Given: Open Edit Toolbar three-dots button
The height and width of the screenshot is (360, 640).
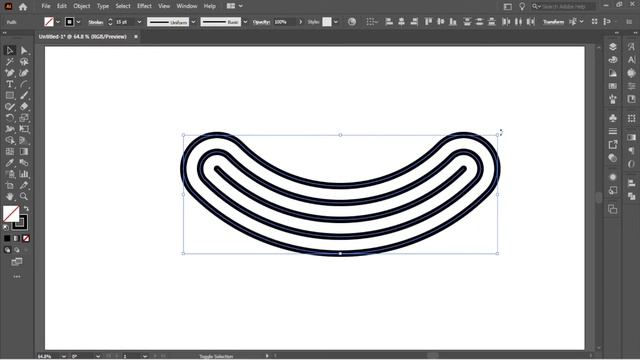Looking at the screenshot, I should (17, 277).
